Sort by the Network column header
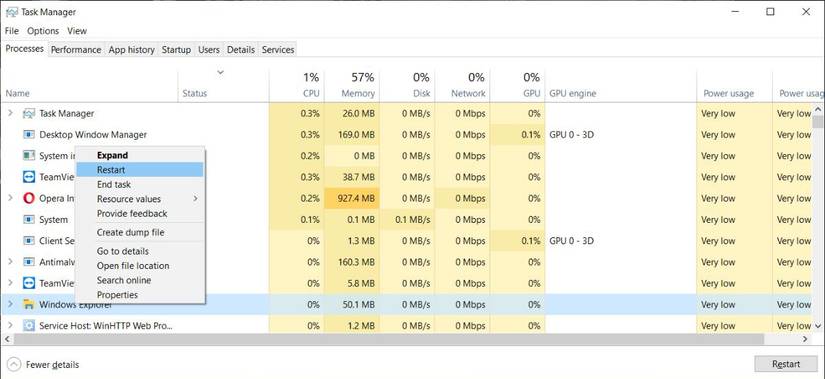This screenshot has height=379, width=825. click(462, 85)
